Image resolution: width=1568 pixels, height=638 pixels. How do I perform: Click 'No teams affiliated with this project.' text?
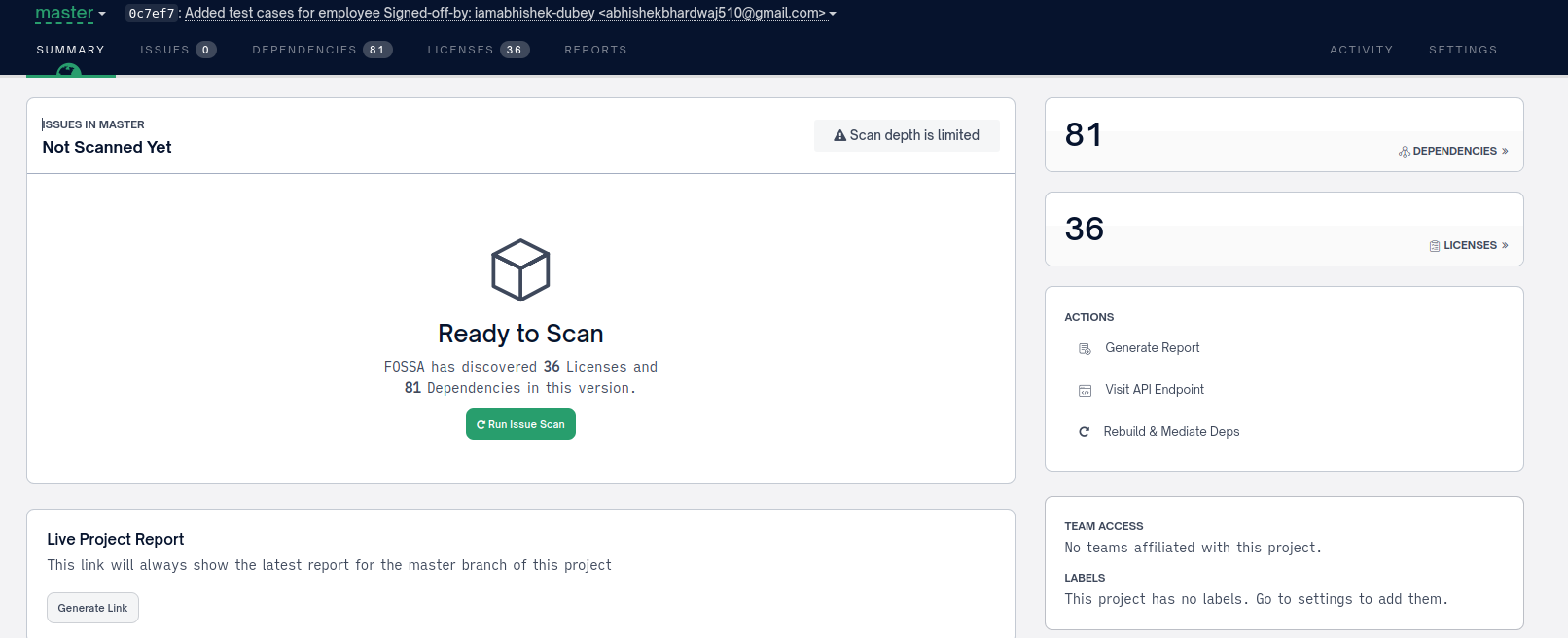click(1193, 548)
